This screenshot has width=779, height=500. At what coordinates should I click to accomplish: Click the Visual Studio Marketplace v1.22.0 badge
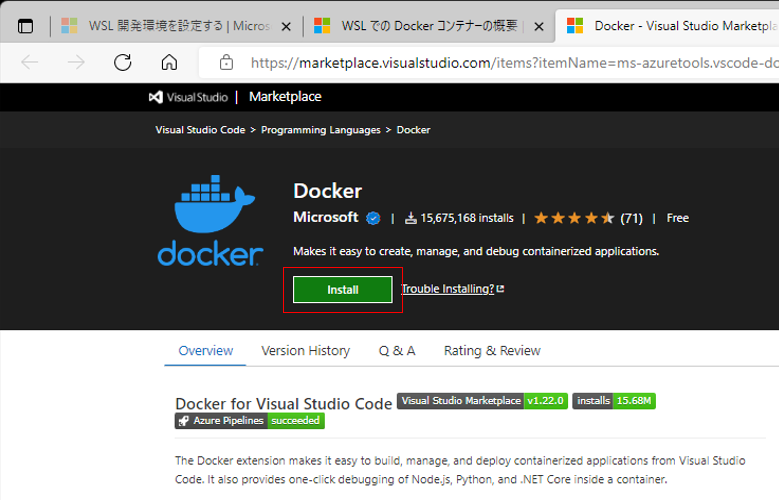[x=482, y=401]
